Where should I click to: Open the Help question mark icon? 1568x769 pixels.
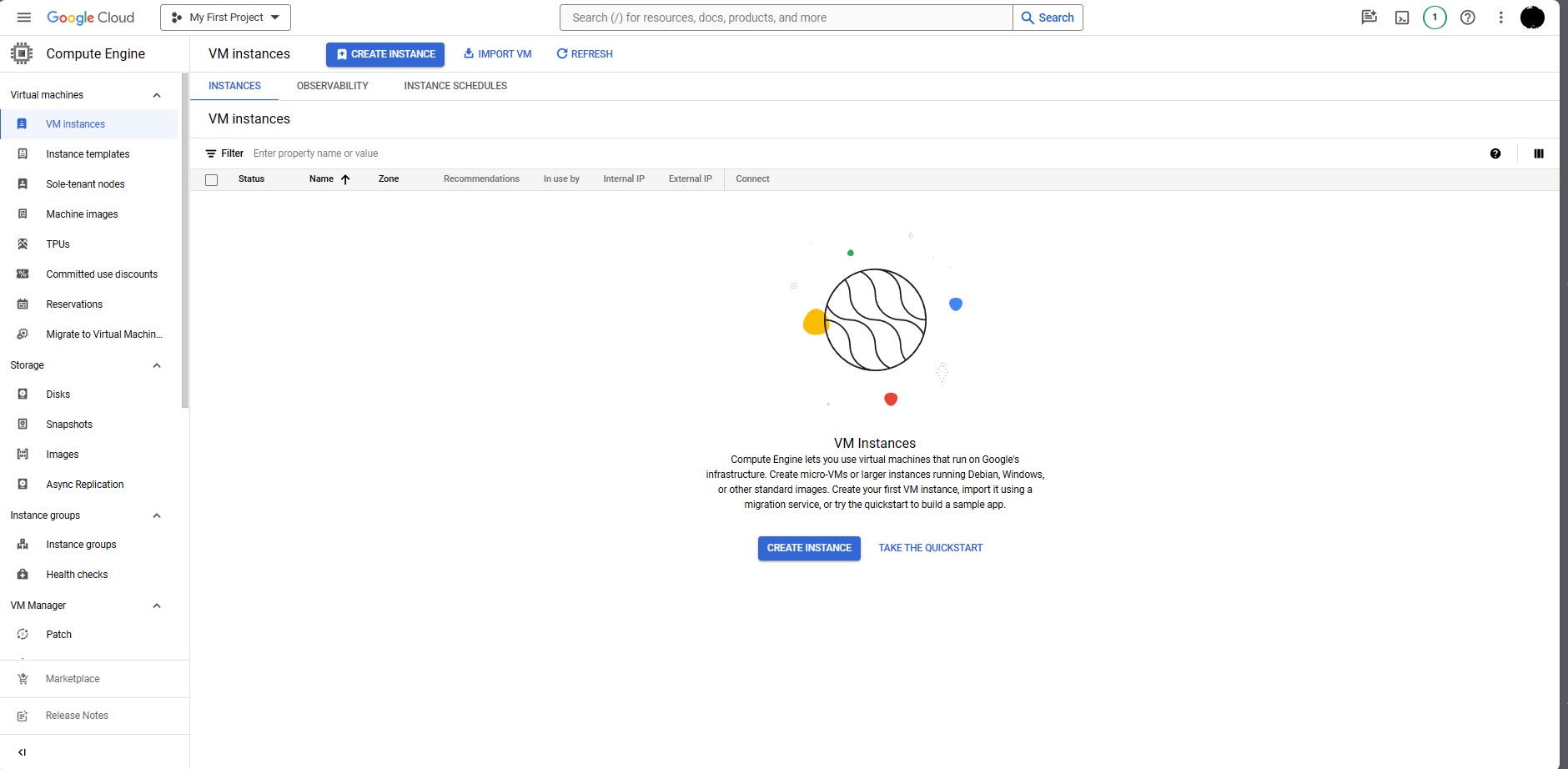[1468, 18]
